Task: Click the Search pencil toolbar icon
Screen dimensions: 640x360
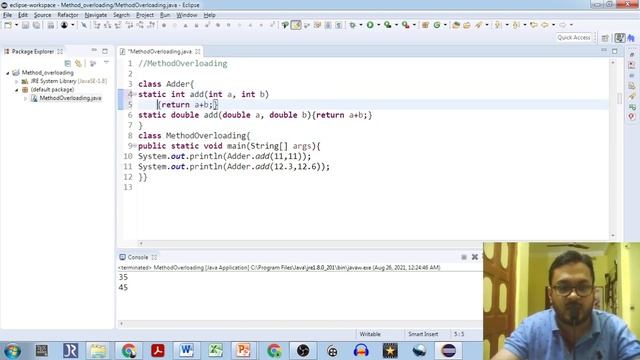Action: point(478,25)
